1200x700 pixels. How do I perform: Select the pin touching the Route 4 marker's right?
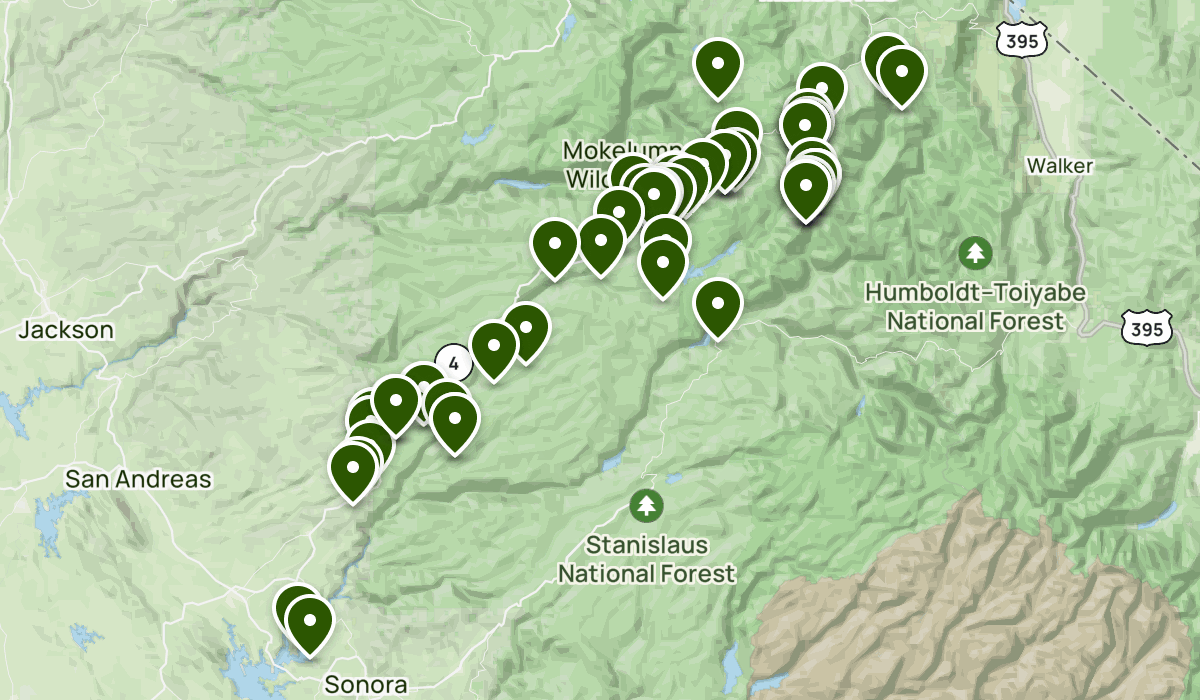pos(494,350)
